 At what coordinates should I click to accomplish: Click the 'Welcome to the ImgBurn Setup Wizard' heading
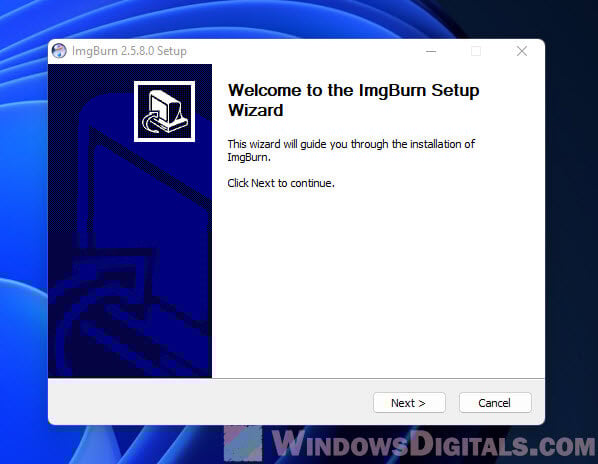(x=354, y=100)
